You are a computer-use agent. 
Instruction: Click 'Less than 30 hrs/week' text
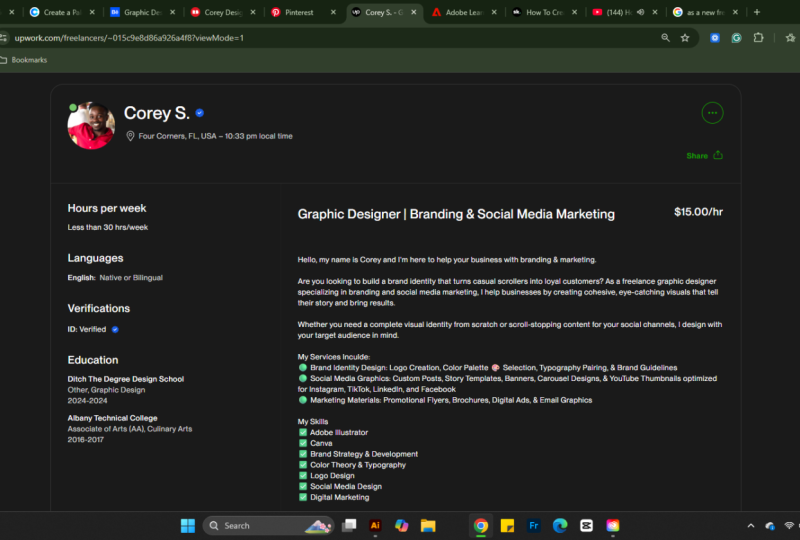point(108,227)
